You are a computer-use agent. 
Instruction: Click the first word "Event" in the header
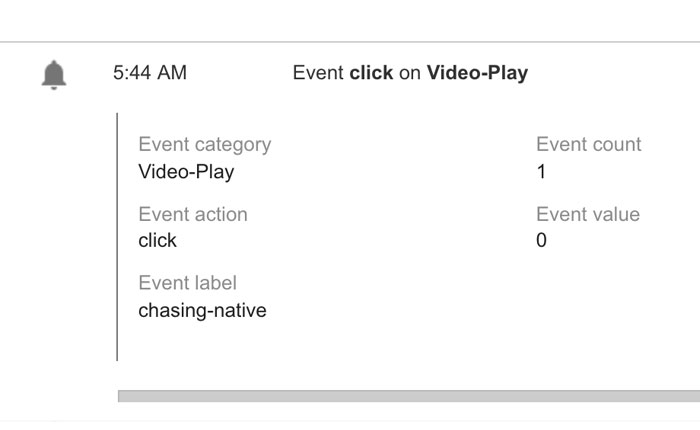[x=318, y=73]
